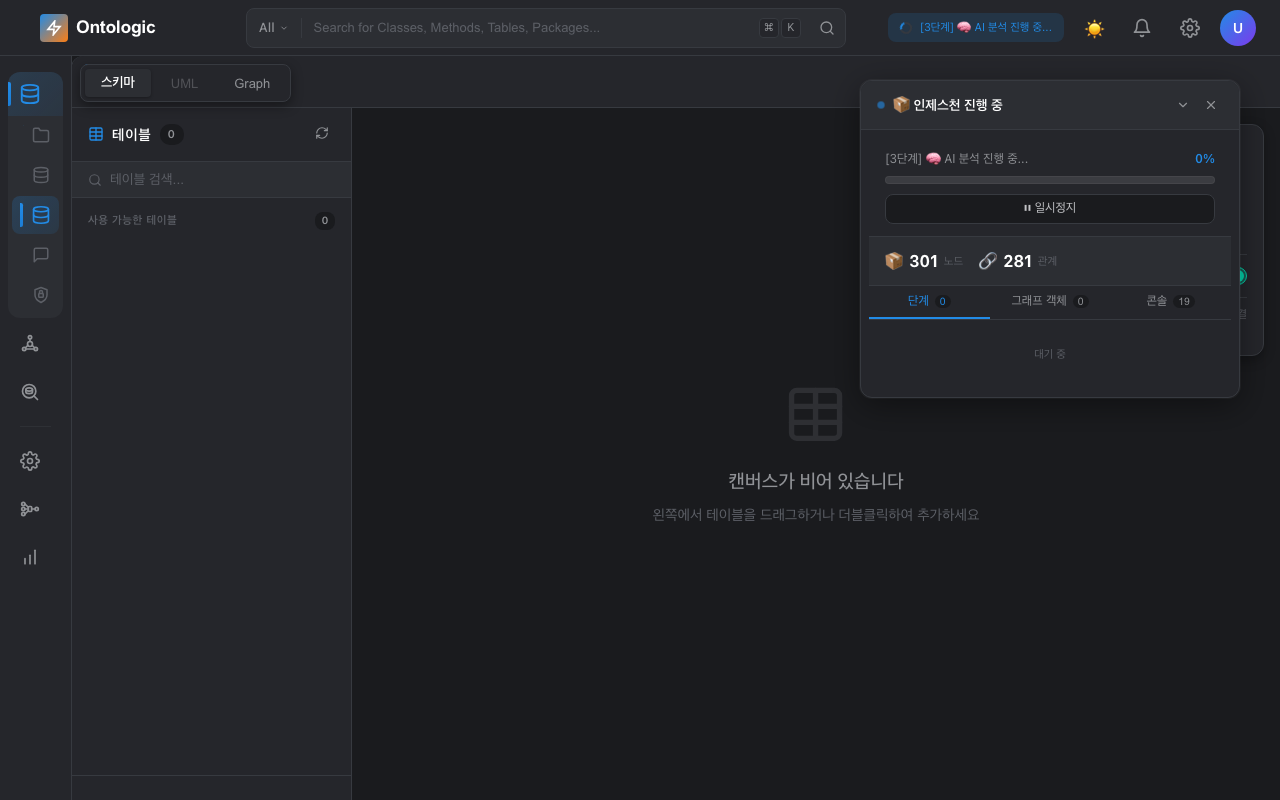The width and height of the screenshot is (1280, 800).
Task: Open the query search icon in sidebar
Action: [x=30, y=392]
